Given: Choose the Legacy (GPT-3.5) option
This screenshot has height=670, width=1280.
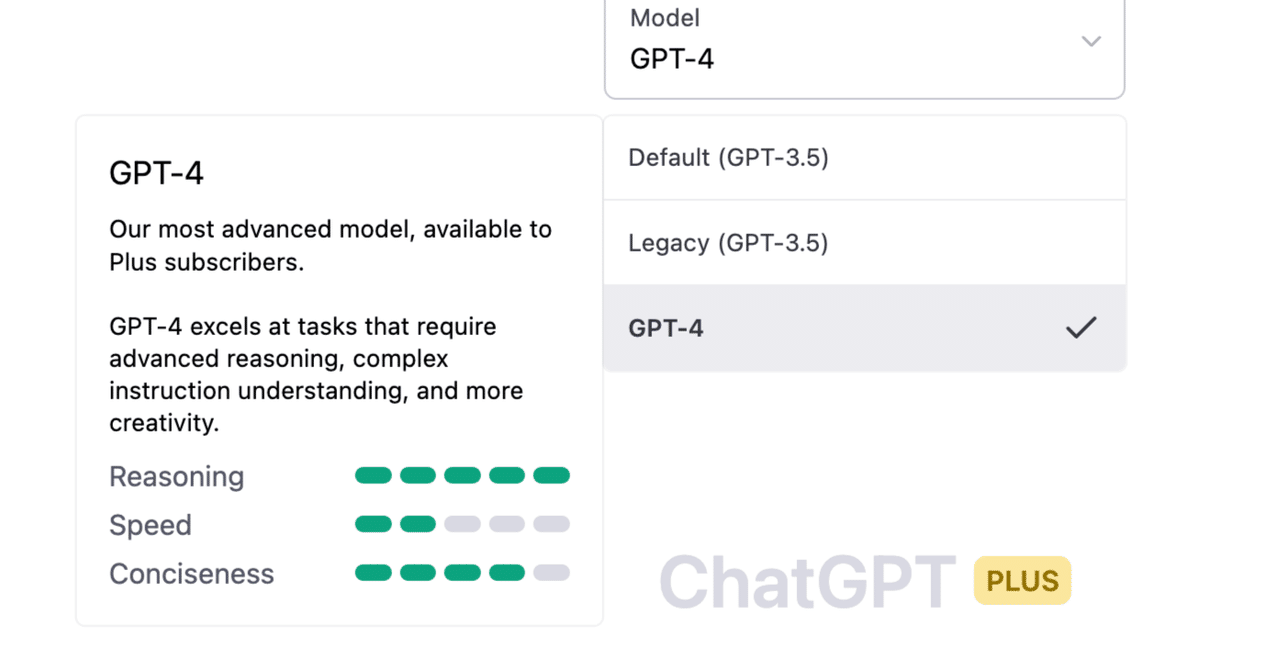Looking at the screenshot, I should point(728,243).
